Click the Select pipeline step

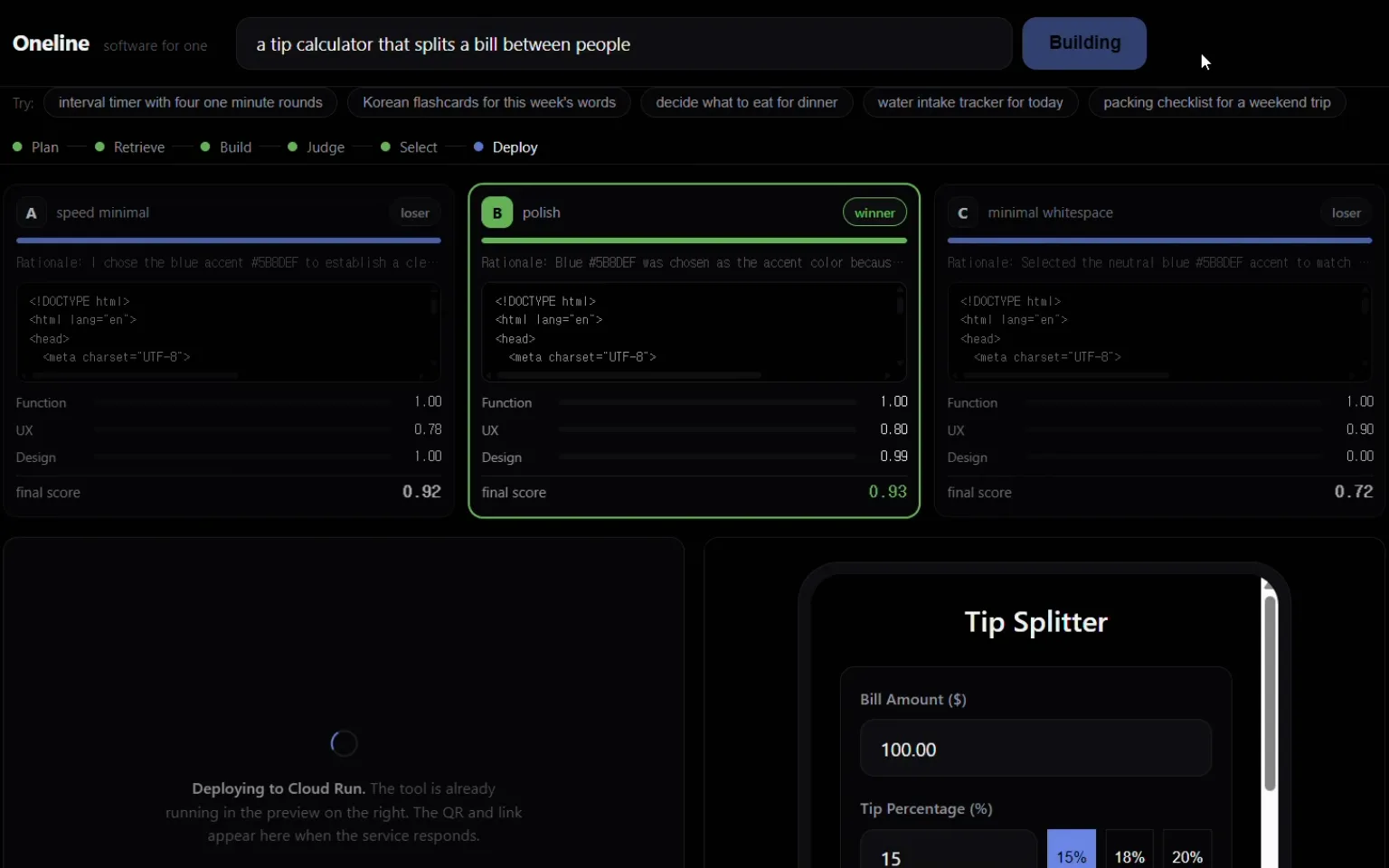pyautogui.click(x=409, y=147)
